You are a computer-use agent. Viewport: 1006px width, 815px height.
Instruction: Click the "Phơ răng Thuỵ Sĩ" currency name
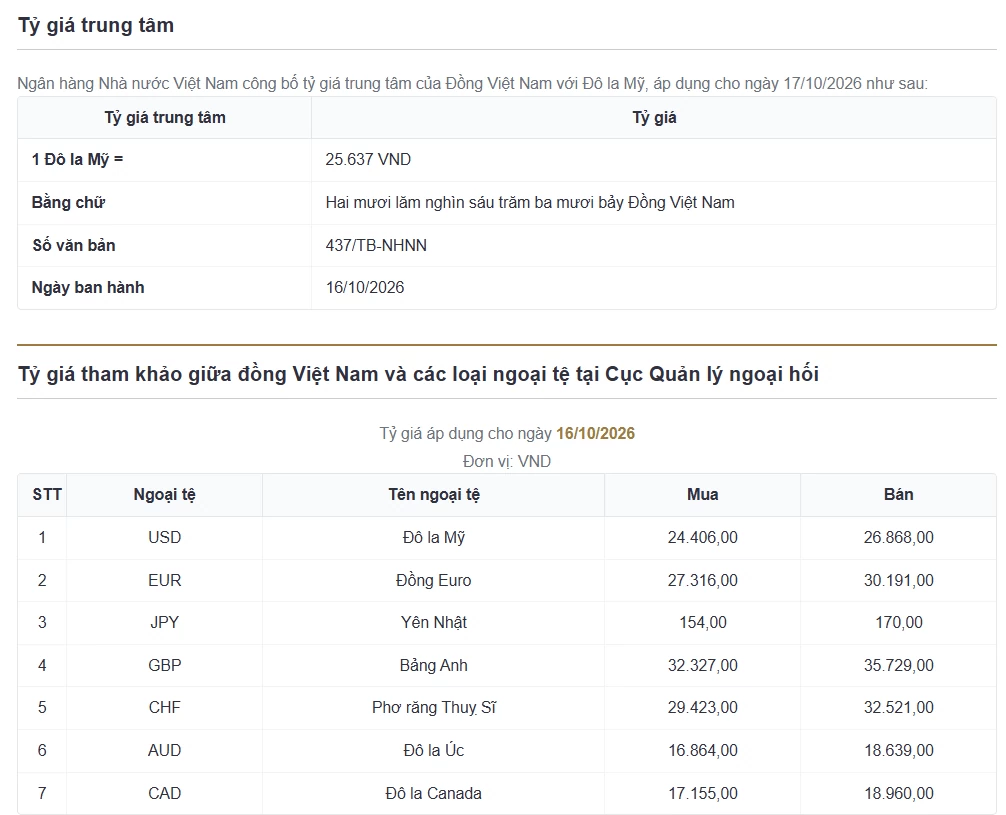tap(434, 708)
